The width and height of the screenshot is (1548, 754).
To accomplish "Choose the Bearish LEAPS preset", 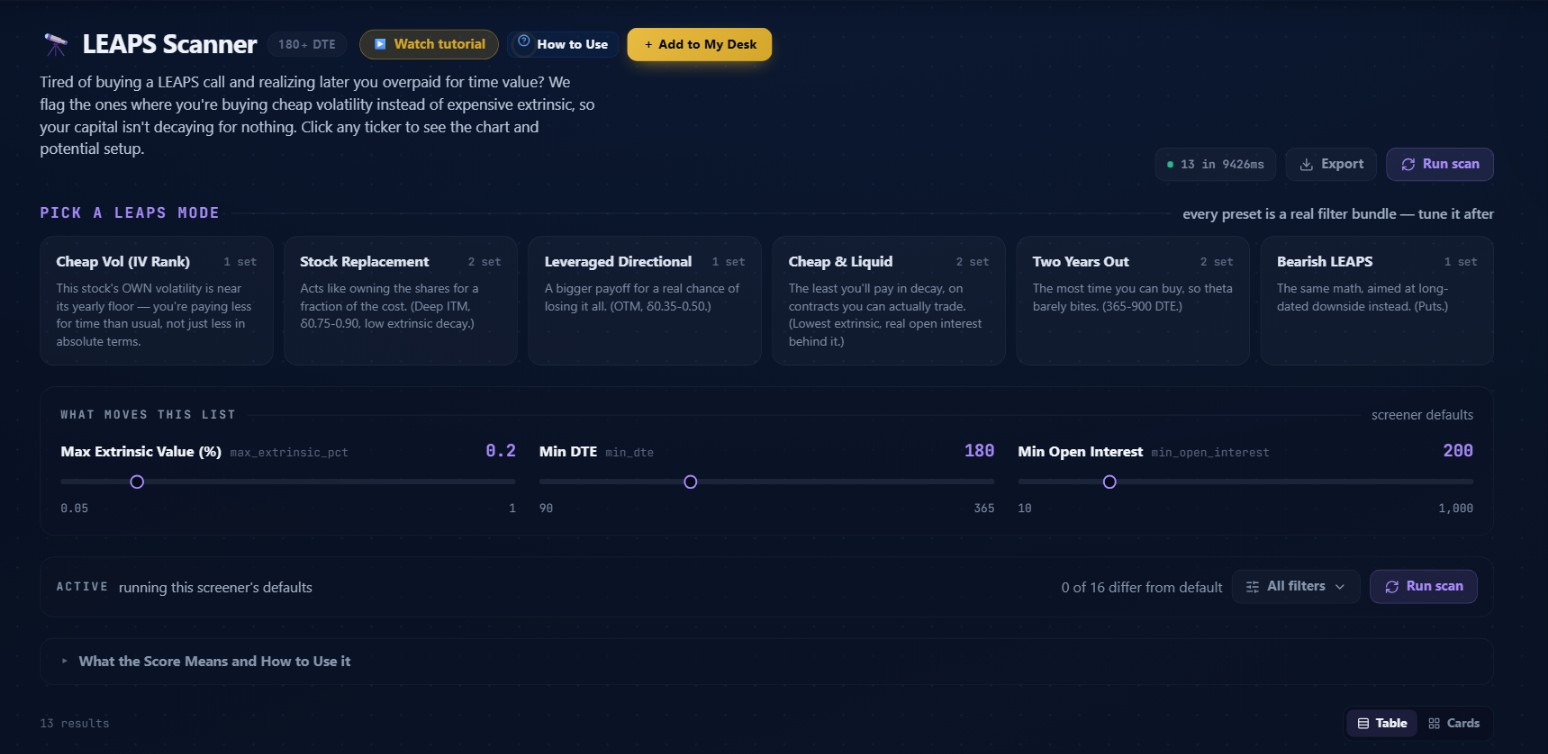I will tap(1377, 301).
